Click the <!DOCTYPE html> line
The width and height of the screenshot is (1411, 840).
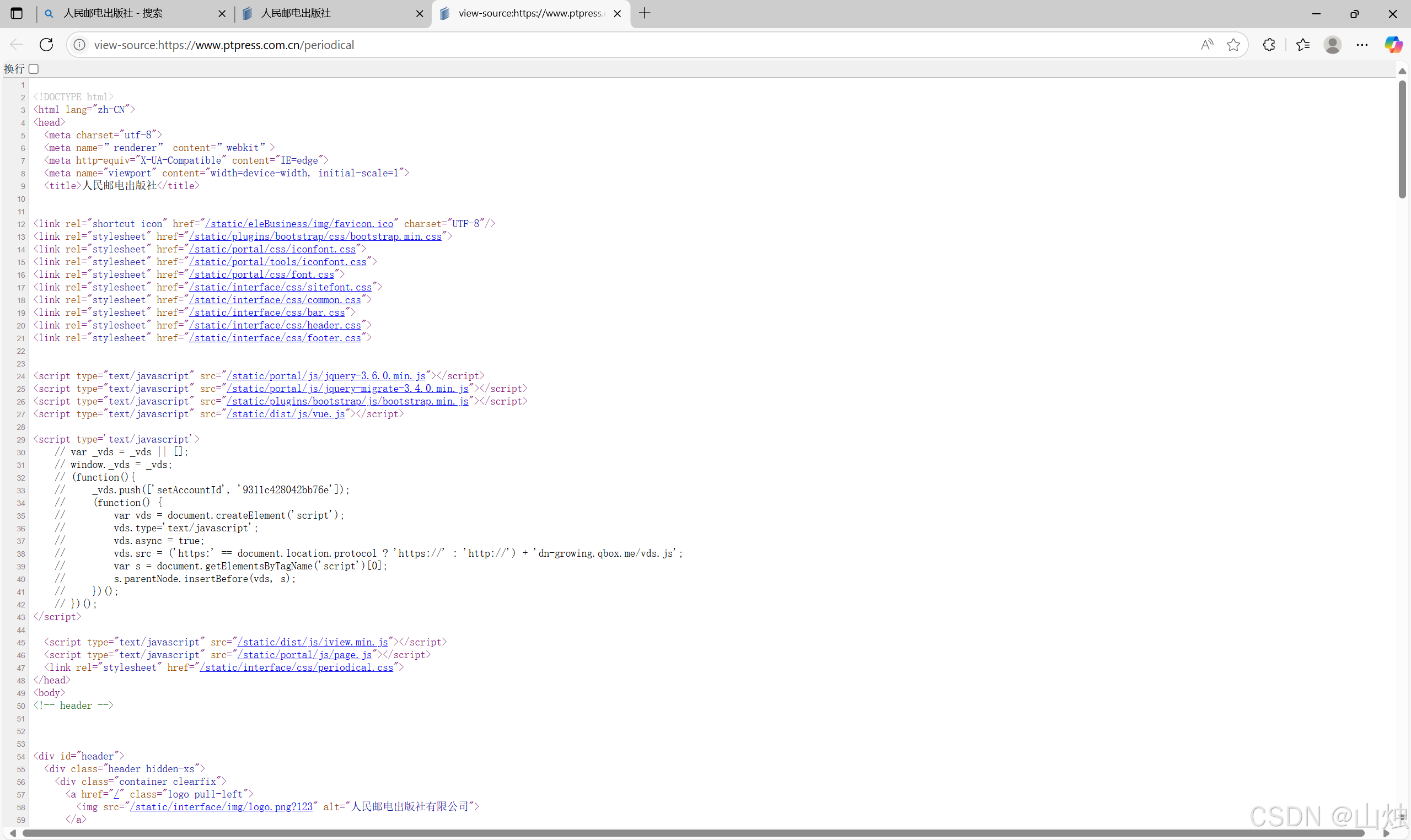pyautogui.click(x=73, y=97)
